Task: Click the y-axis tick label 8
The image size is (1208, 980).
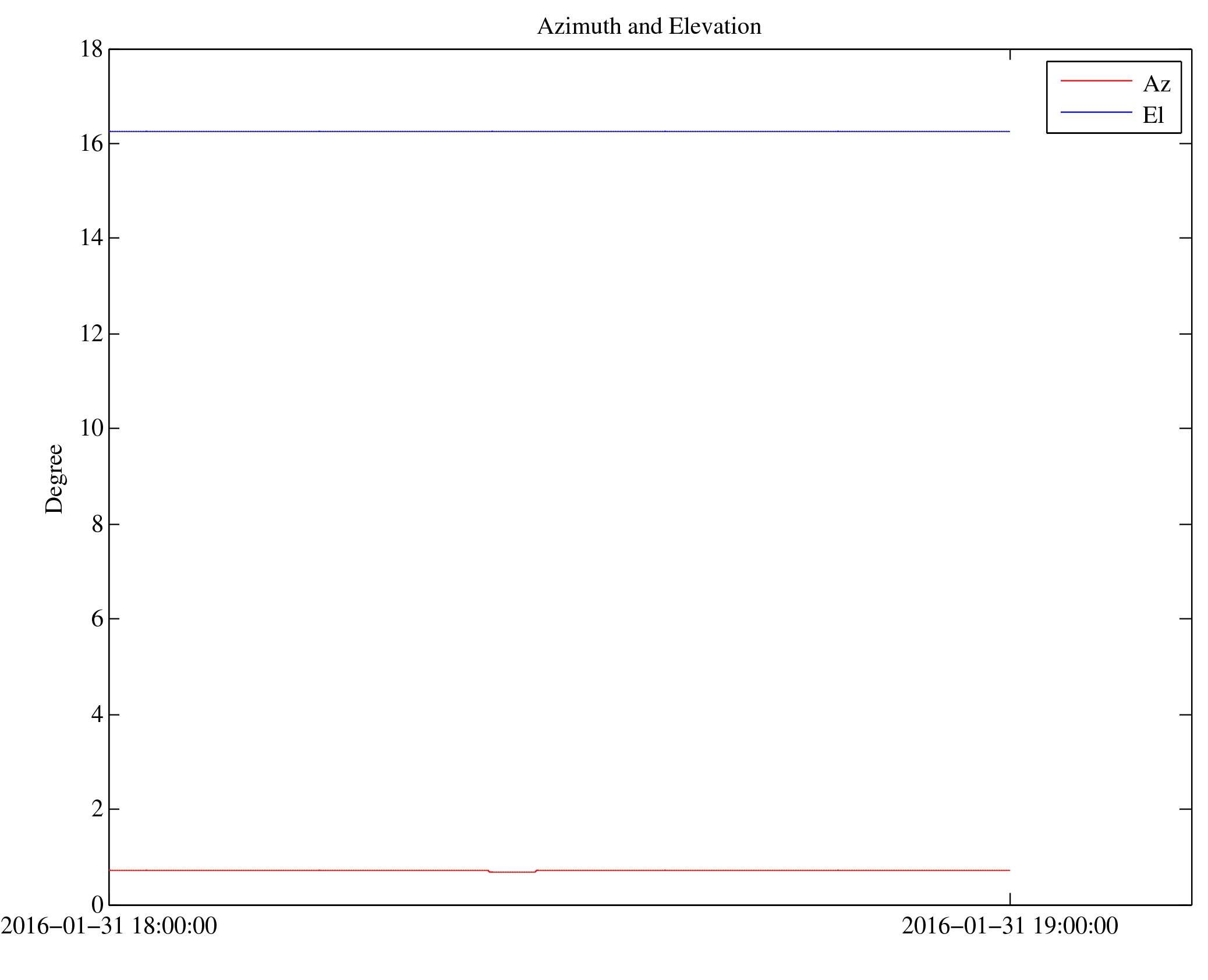Action: coord(97,525)
